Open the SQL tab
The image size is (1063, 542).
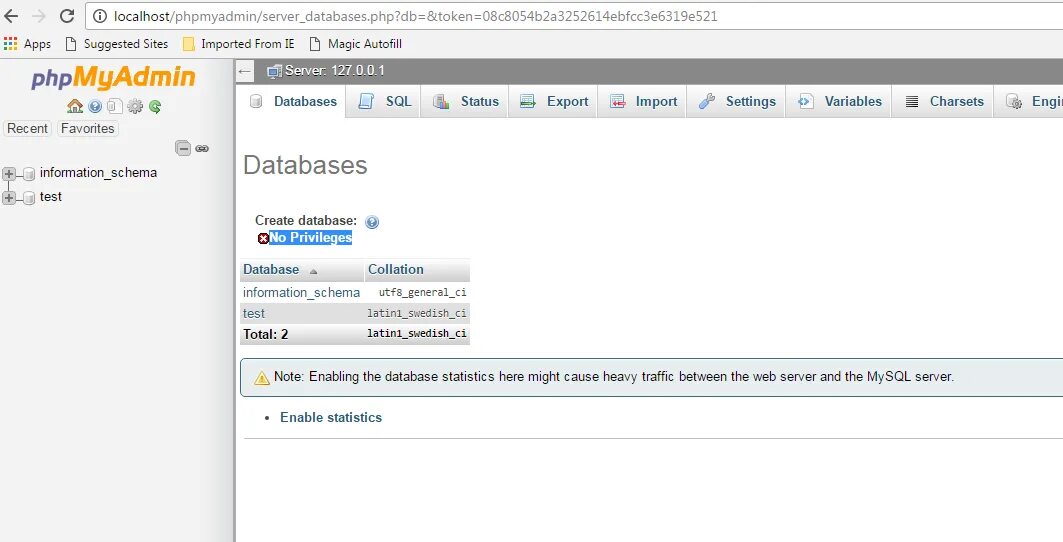384,102
